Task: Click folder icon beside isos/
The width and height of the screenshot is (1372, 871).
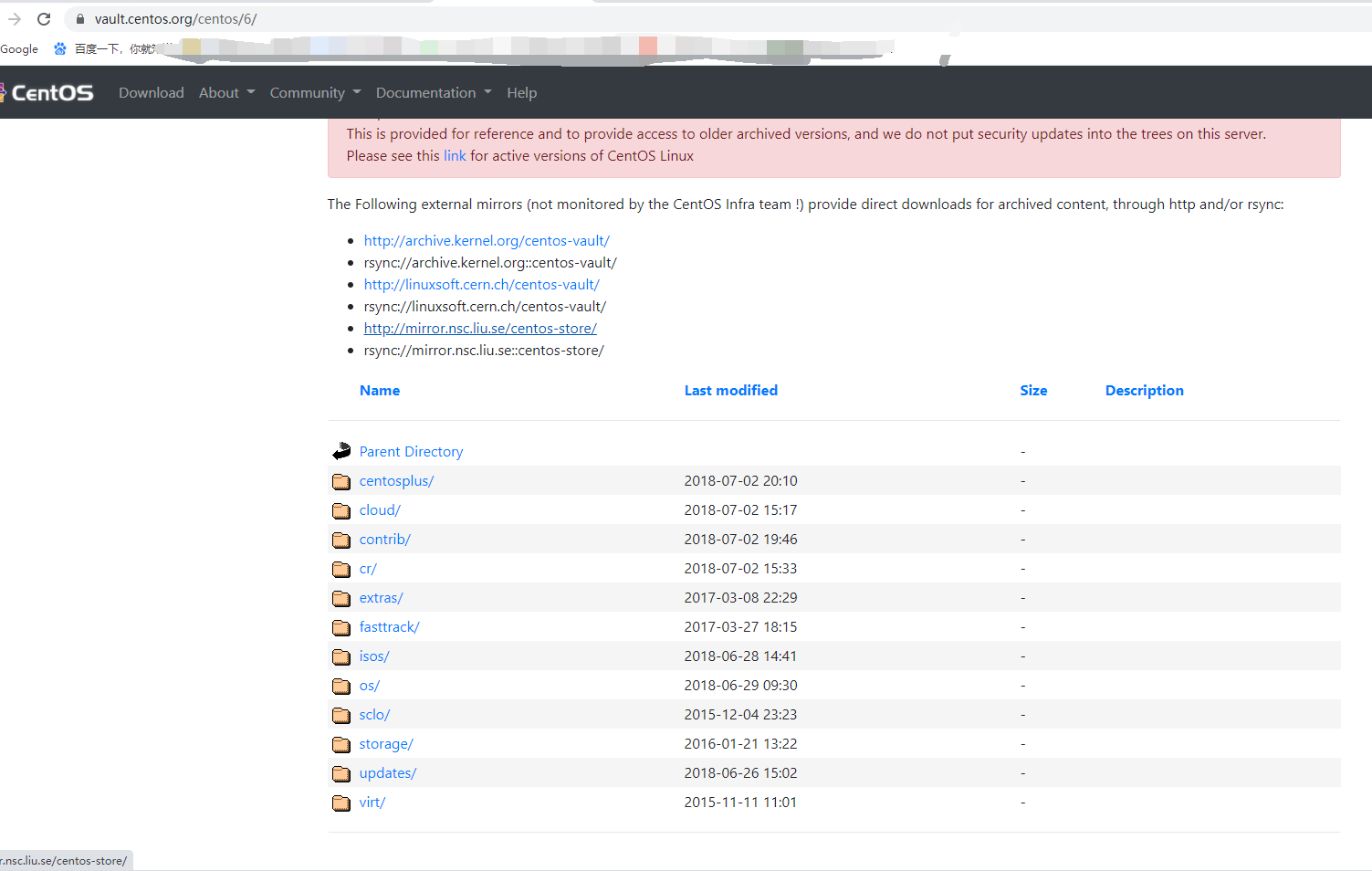Action: click(x=341, y=656)
